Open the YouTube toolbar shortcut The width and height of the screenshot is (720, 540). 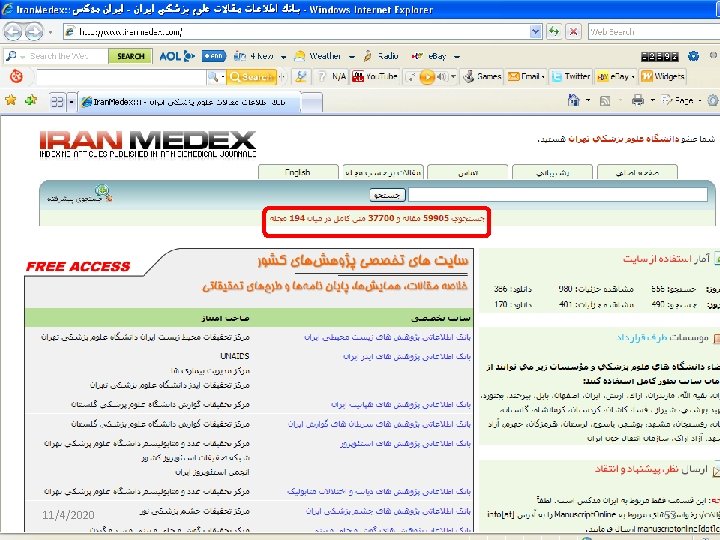click(375, 77)
